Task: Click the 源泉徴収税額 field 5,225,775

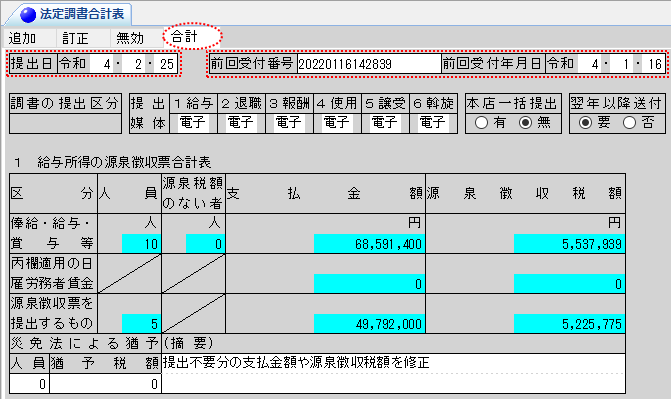Action: tap(569, 323)
